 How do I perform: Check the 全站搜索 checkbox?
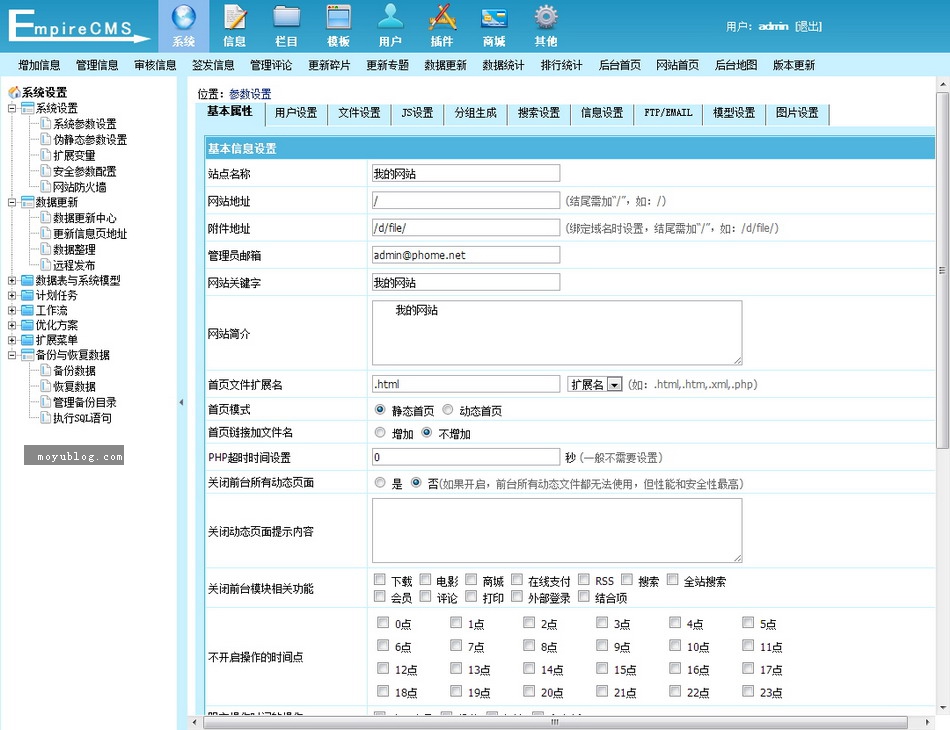pos(673,579)
